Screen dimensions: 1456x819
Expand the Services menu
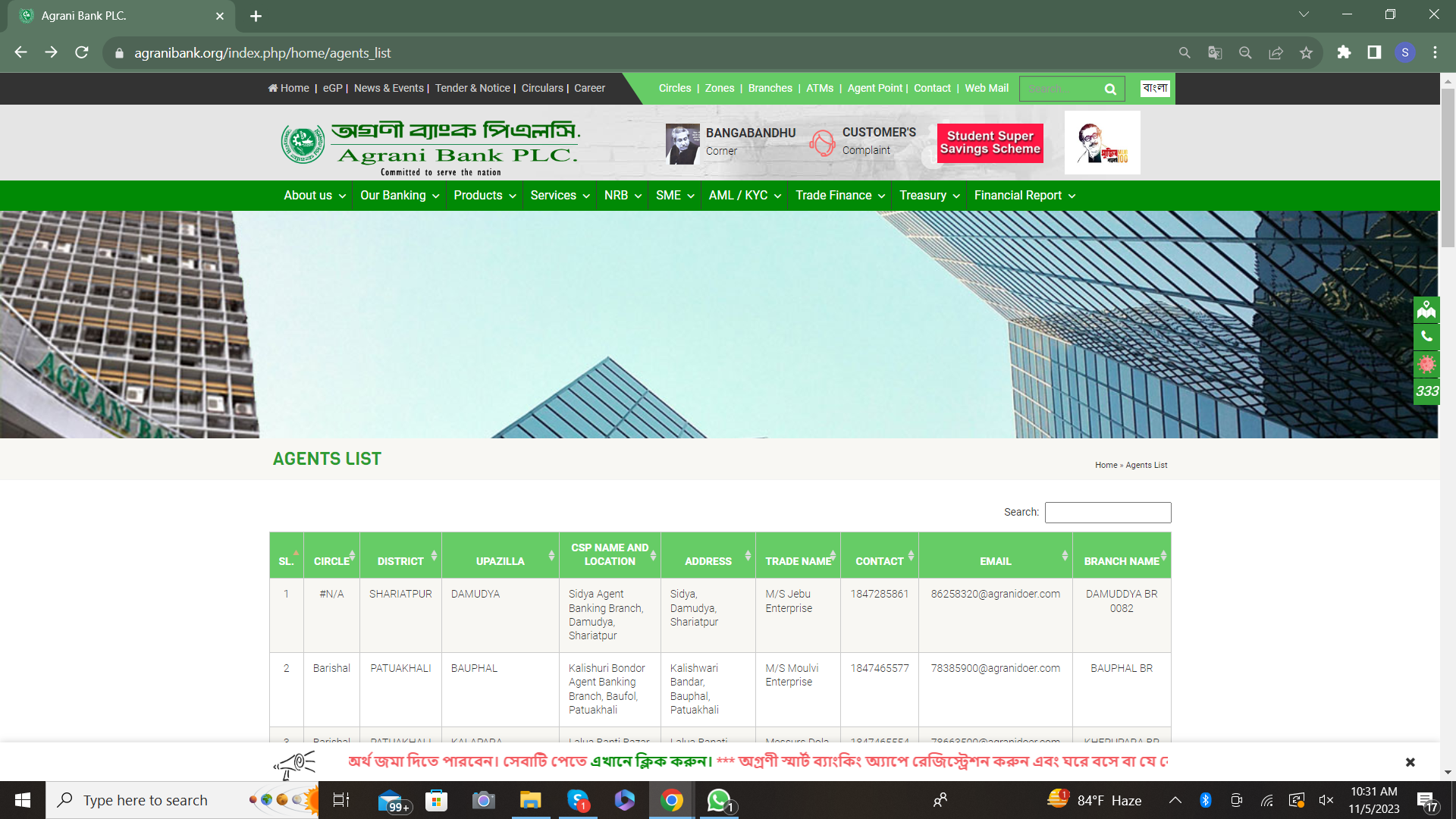[560, 196]
